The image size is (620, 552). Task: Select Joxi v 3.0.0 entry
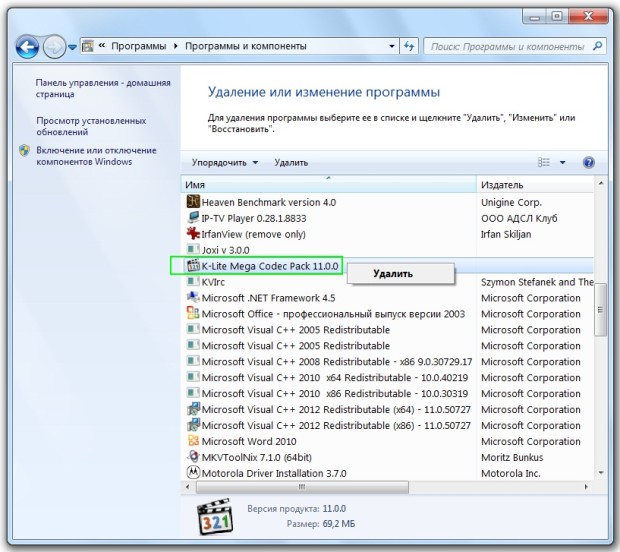pos(225,250)
